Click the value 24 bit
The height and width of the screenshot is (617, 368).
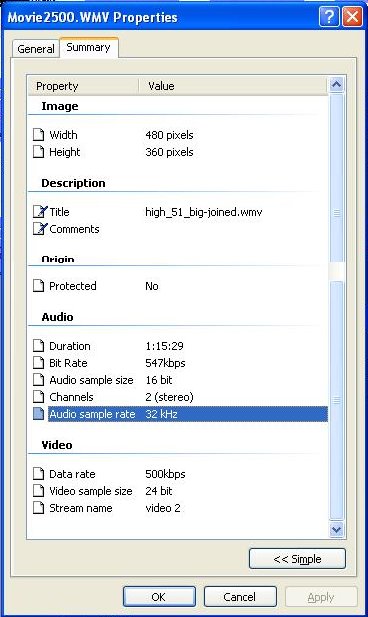159,491
